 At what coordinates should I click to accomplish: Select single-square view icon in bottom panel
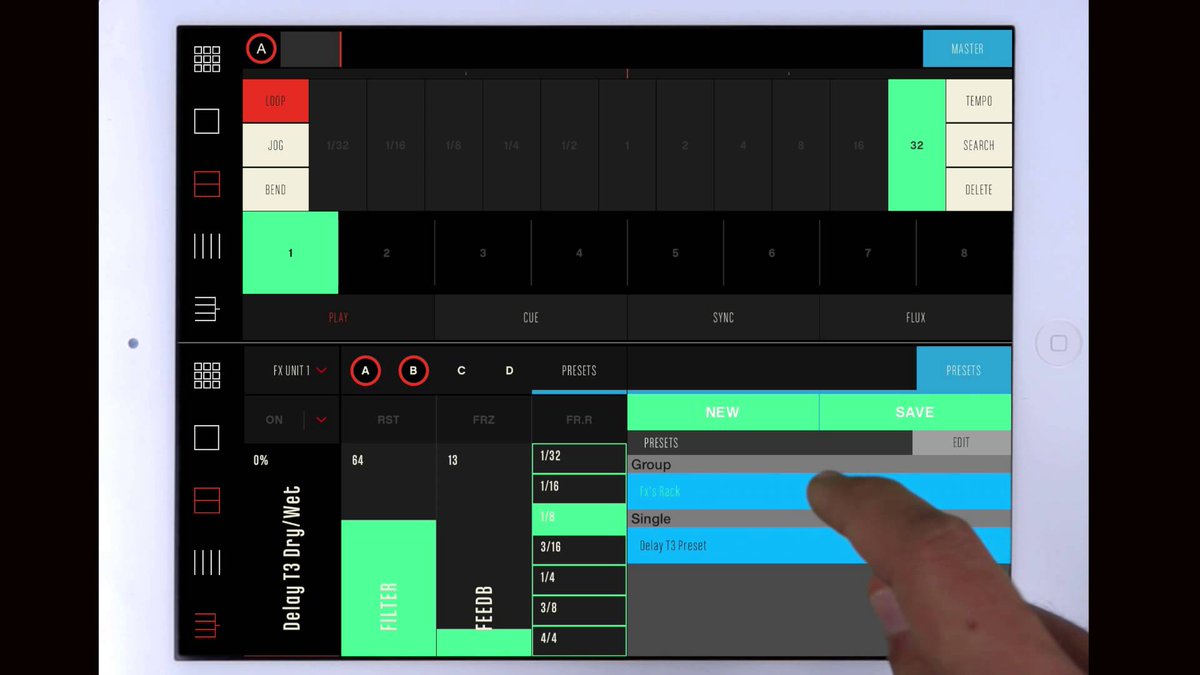(x=207, y=437)
